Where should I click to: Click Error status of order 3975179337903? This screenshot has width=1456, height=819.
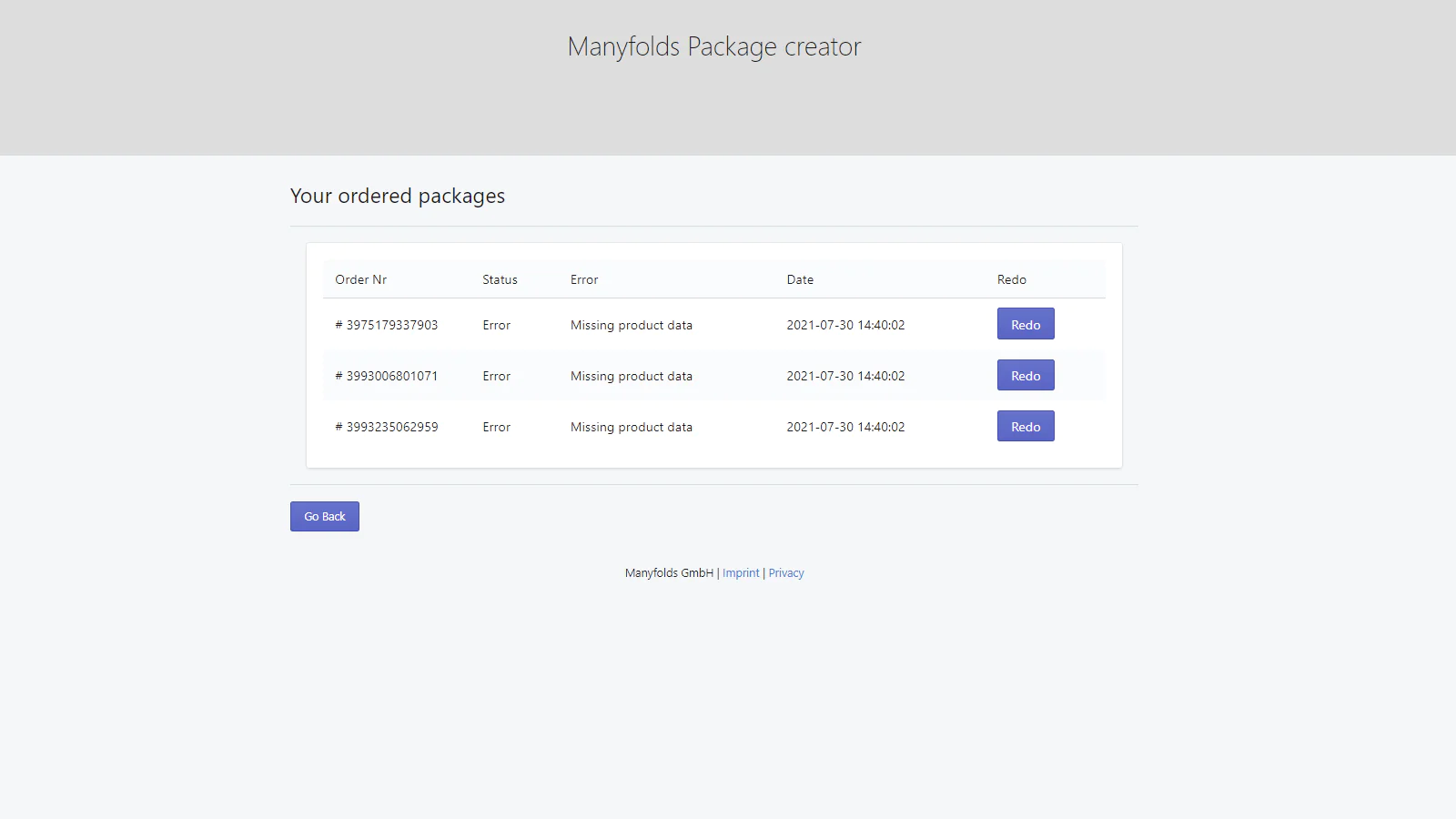pyautogui.click(x=497, y=325)
